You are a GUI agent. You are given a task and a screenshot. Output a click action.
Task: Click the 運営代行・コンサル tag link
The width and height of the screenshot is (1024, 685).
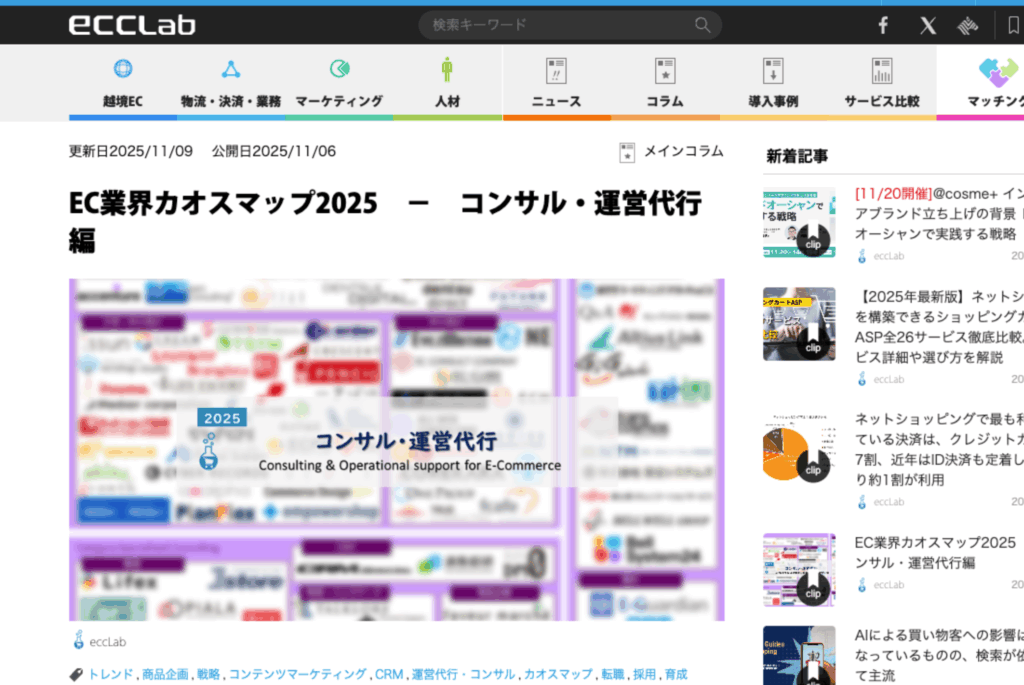[463, 675]
